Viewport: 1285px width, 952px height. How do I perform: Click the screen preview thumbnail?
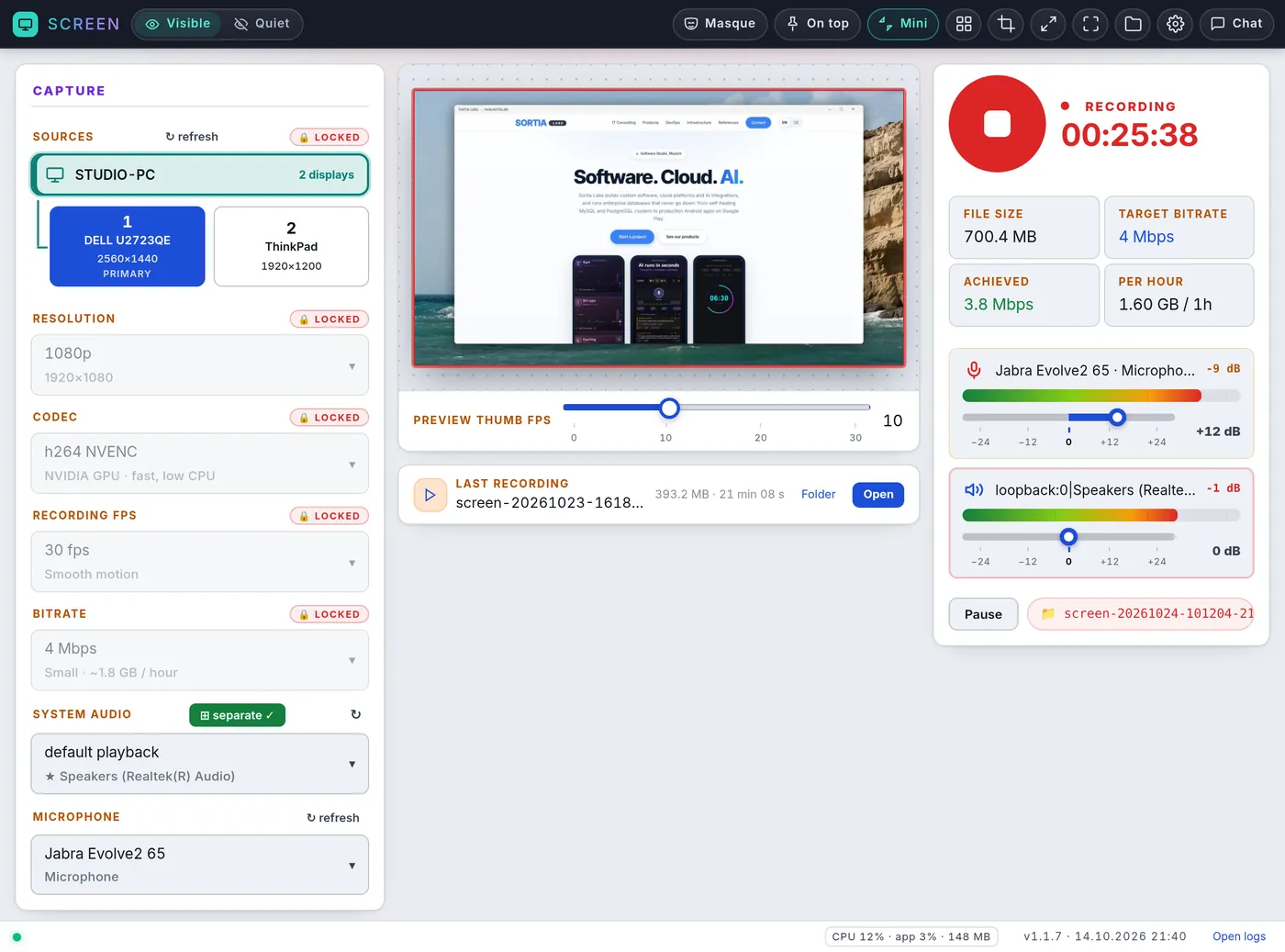pos(659,228)
